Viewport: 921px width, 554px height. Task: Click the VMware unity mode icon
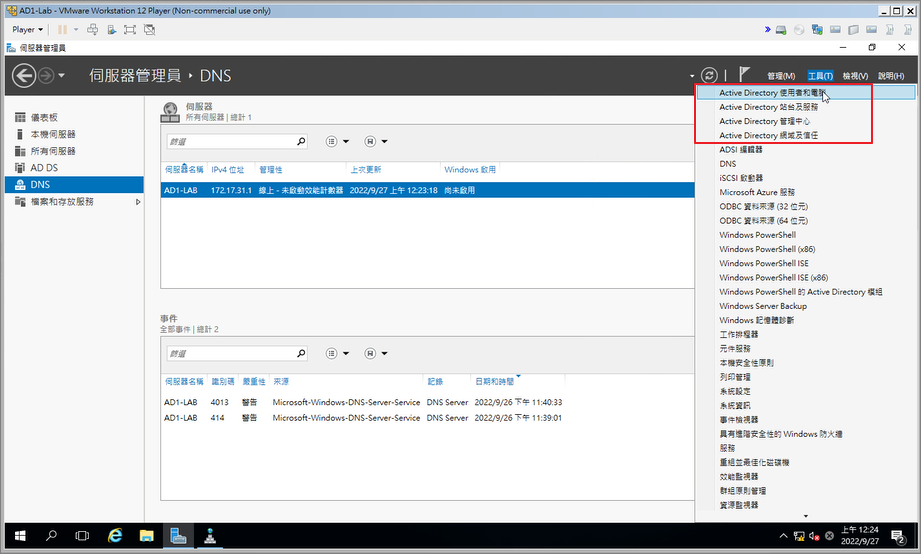[149, 29]
